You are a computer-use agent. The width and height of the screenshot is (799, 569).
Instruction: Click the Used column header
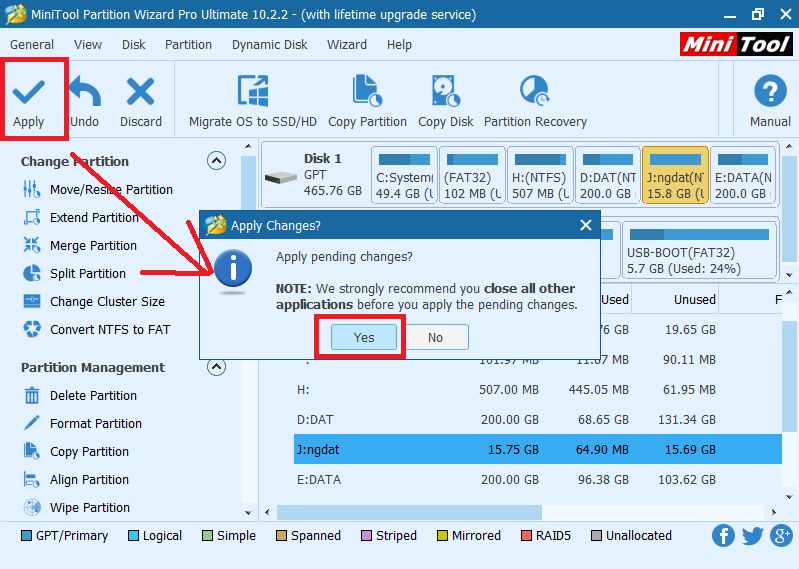615,300
